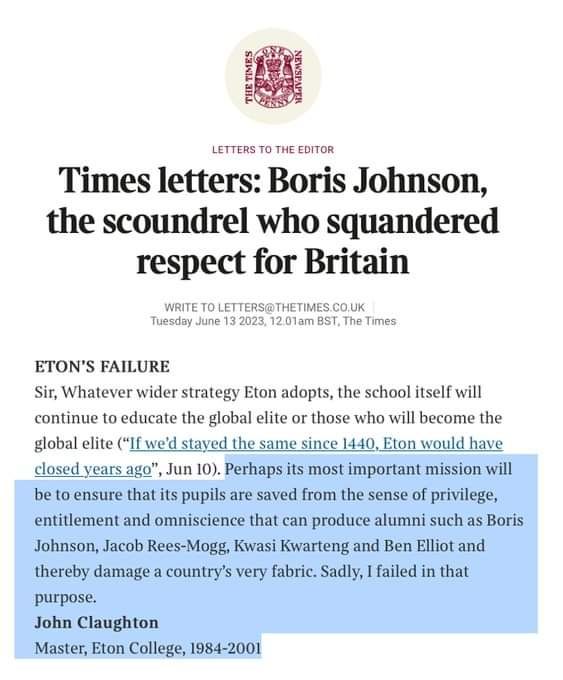The image size is (563, 680).
Task: Click the Boris Johnson headline title
Action: (x=273, y=220)
